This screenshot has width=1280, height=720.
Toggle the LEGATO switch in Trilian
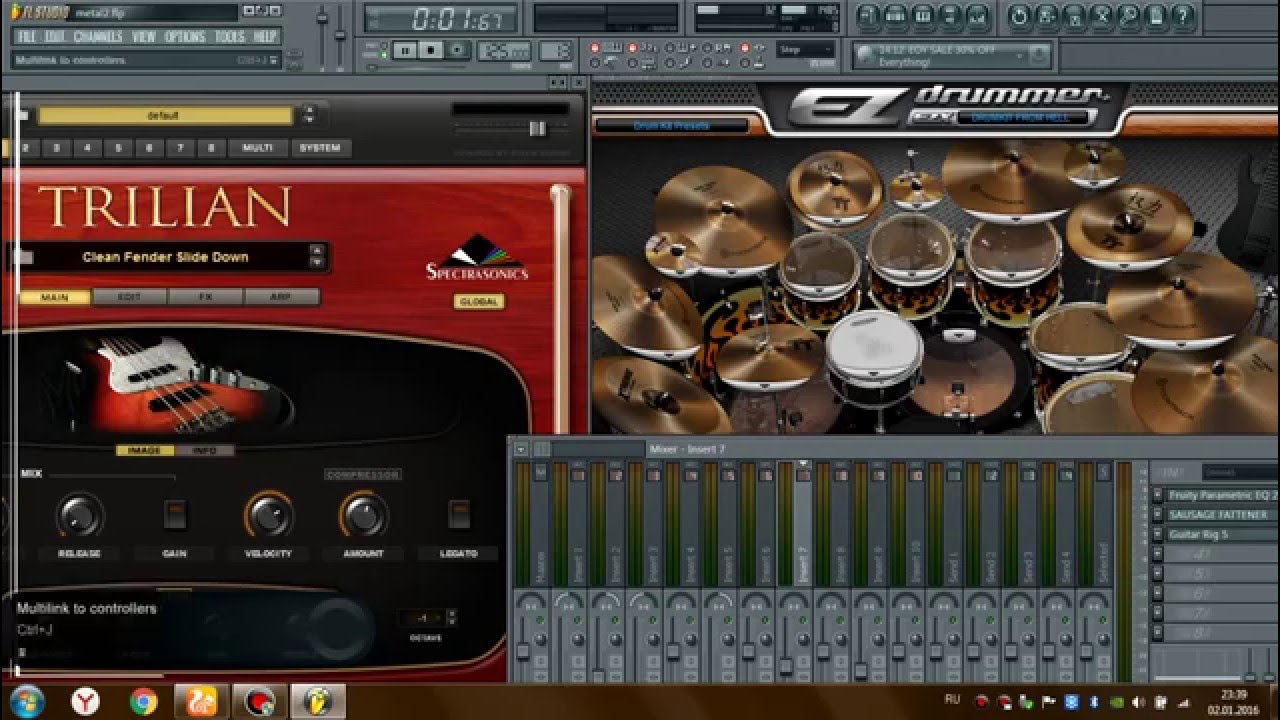pos(459,514)
